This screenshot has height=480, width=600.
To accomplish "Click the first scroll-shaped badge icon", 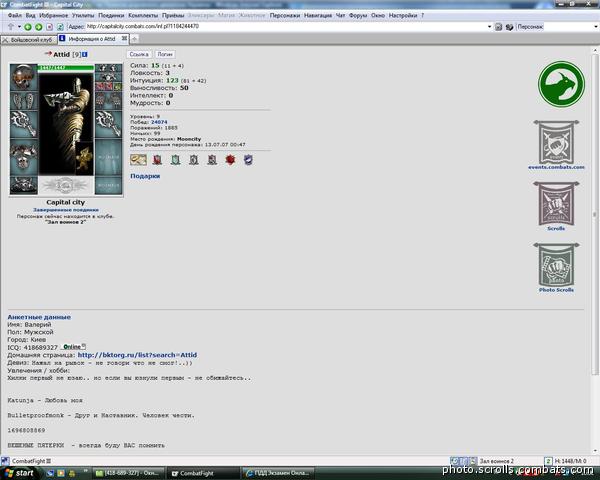I will click(138, 160).
